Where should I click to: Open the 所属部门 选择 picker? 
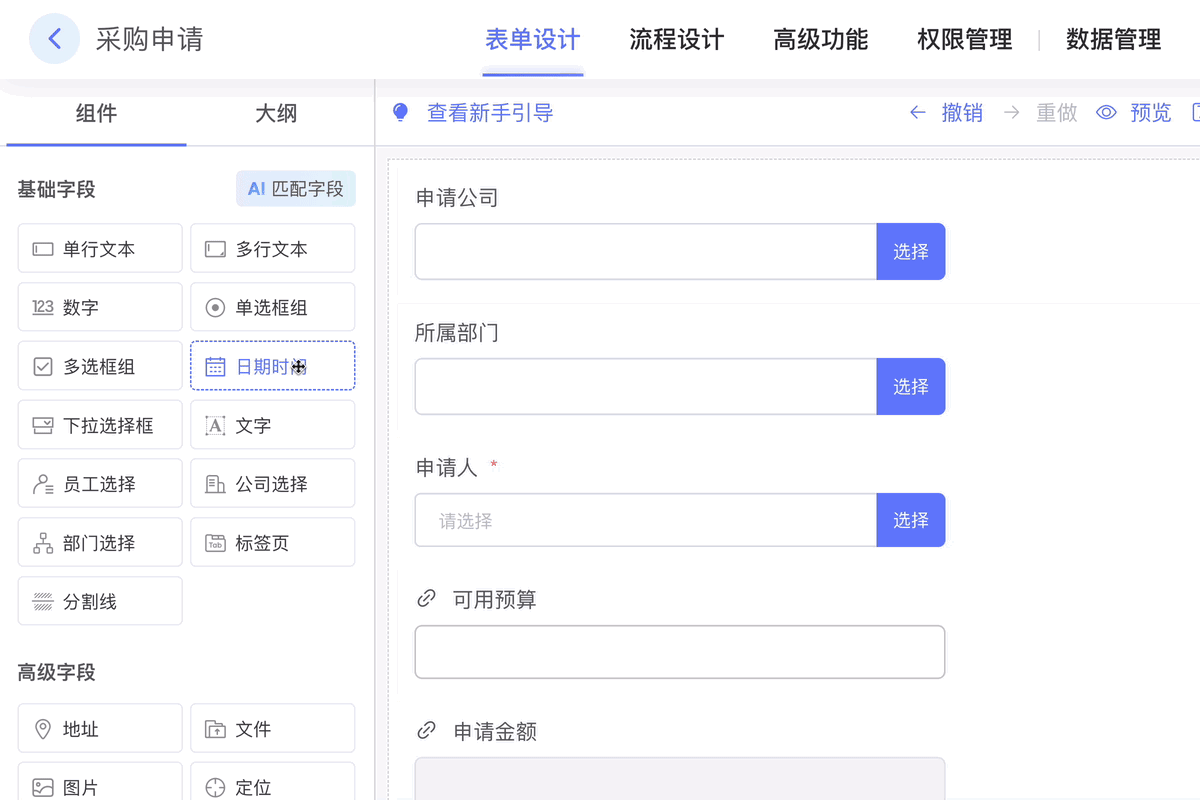[910, 386]
